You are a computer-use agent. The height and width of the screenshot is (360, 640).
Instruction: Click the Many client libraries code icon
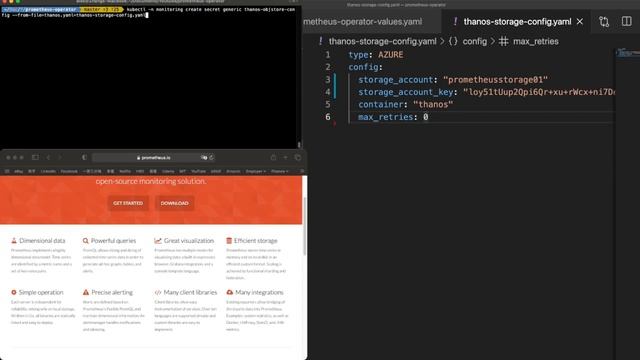158,293
